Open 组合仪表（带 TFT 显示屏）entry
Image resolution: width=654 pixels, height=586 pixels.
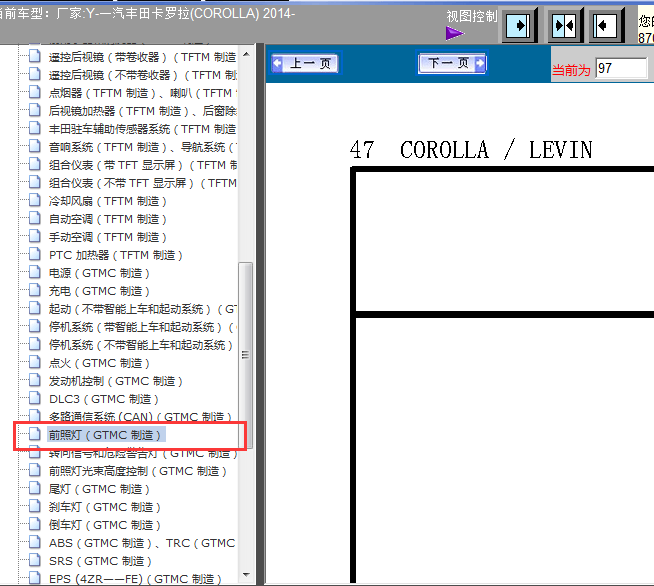pyautogui.click(x=143, y=165)
